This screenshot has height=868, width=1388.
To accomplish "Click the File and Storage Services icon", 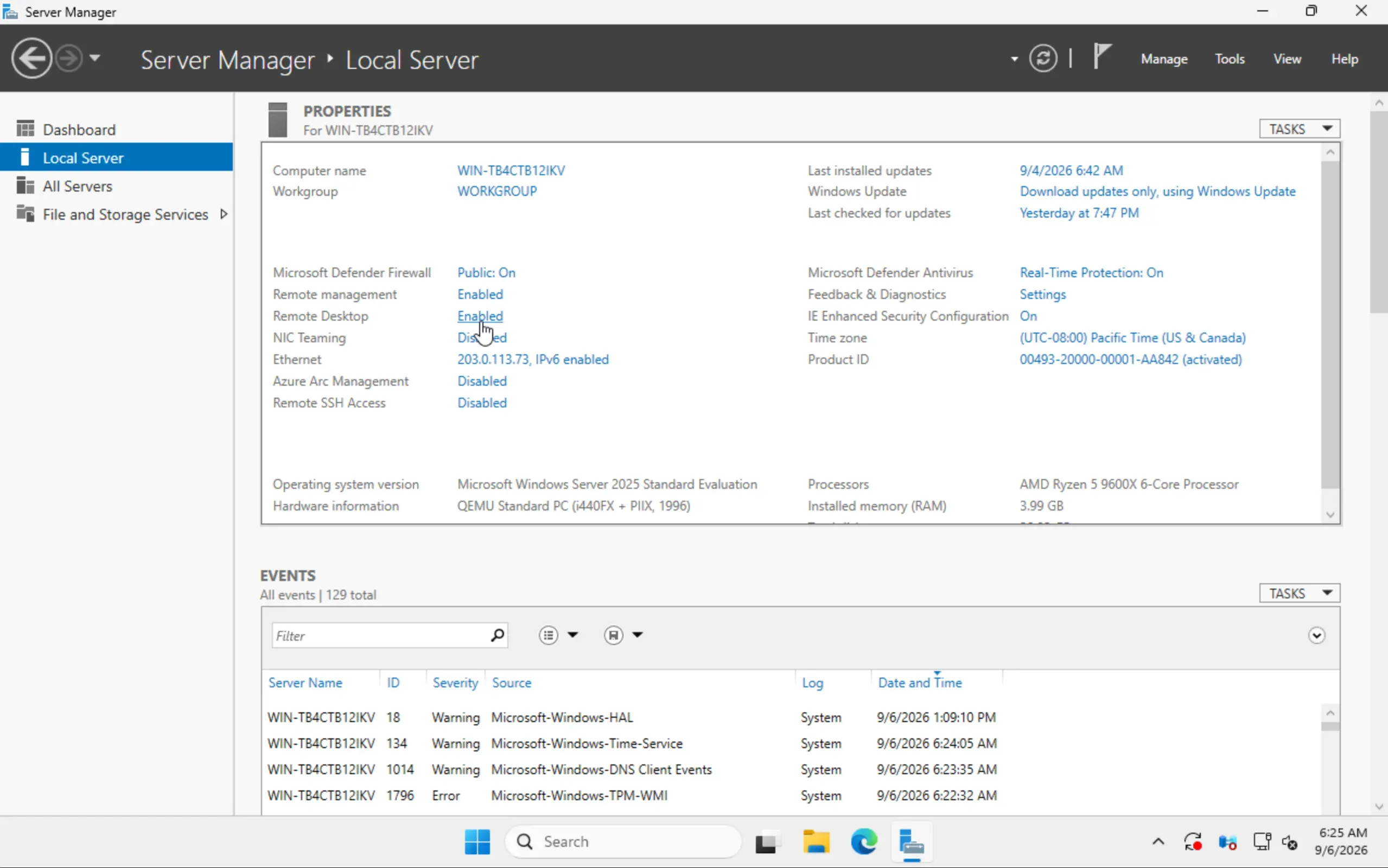I will pos(26,214).
